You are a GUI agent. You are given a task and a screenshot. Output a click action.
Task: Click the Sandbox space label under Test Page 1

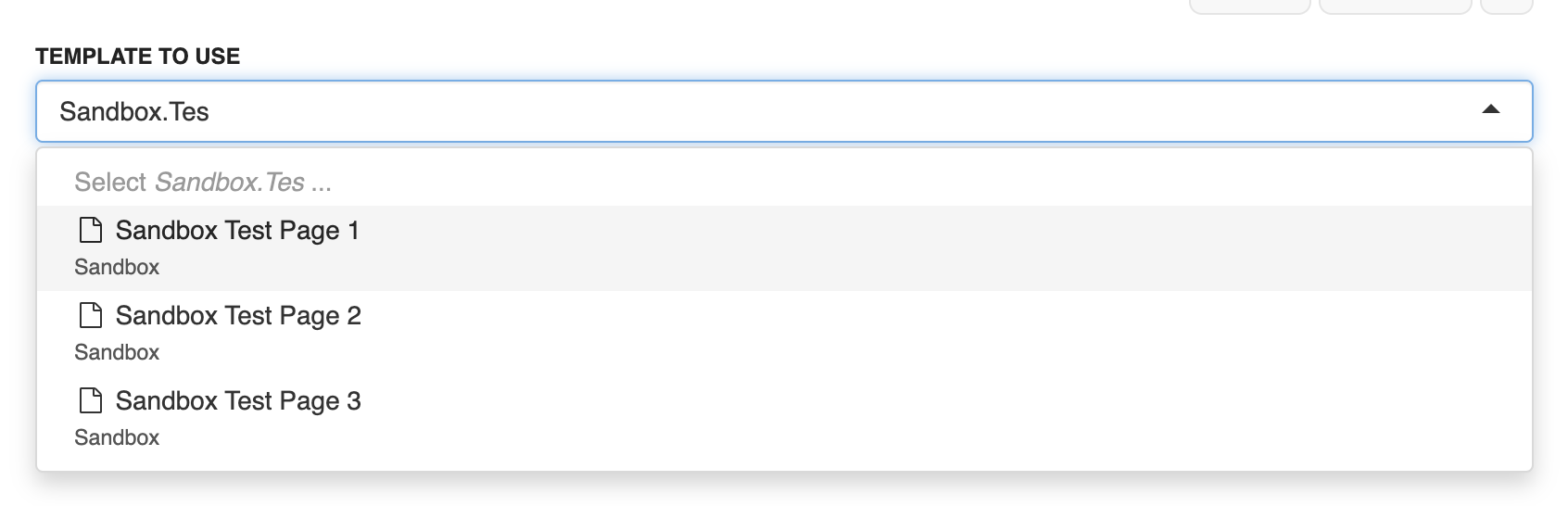[117, 267]
